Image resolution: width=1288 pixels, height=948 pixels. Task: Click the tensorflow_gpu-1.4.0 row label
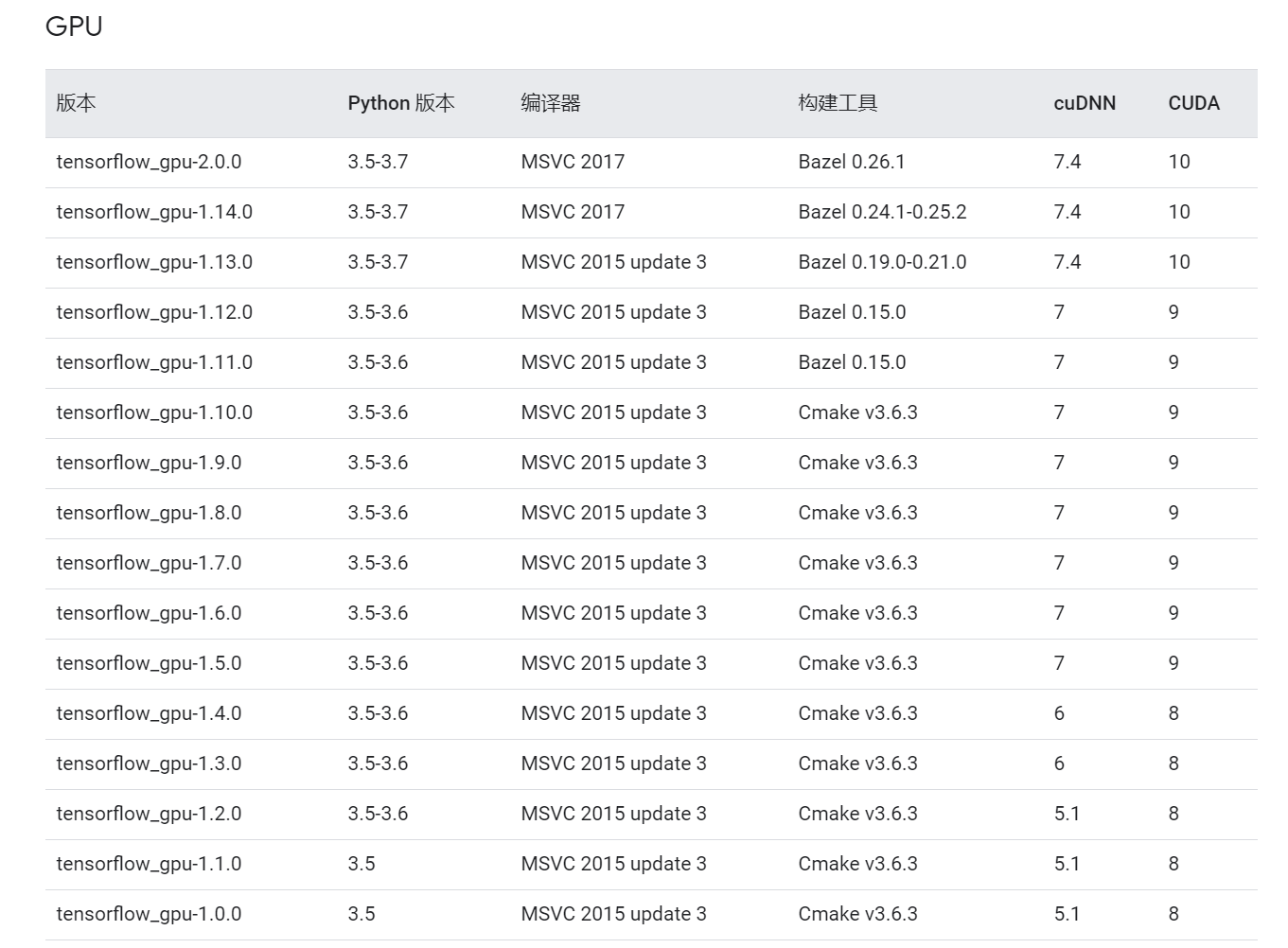click(x=149, y=713)
